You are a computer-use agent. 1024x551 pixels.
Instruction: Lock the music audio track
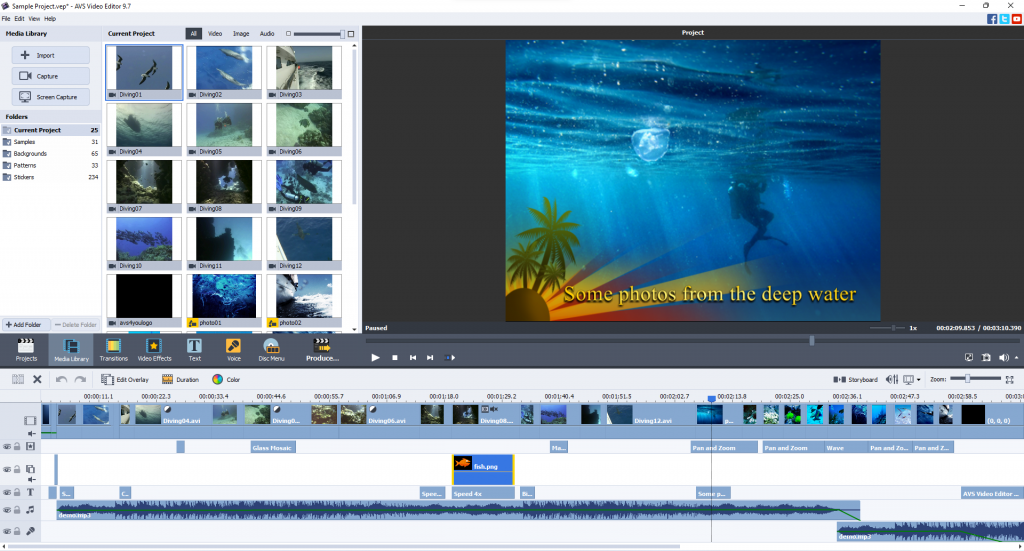[17, 511]
